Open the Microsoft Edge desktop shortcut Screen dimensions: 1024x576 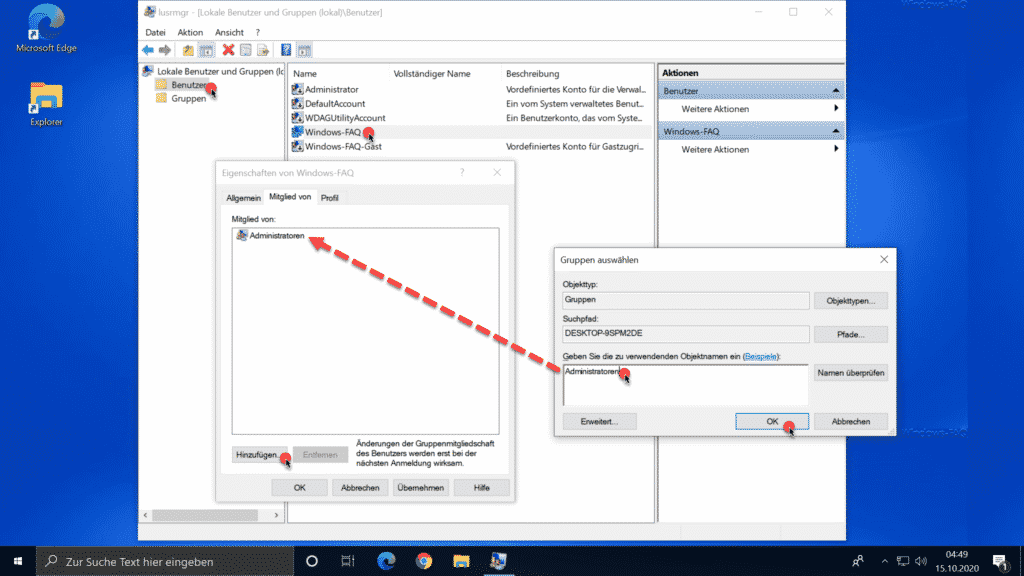[x=46, y=28]
